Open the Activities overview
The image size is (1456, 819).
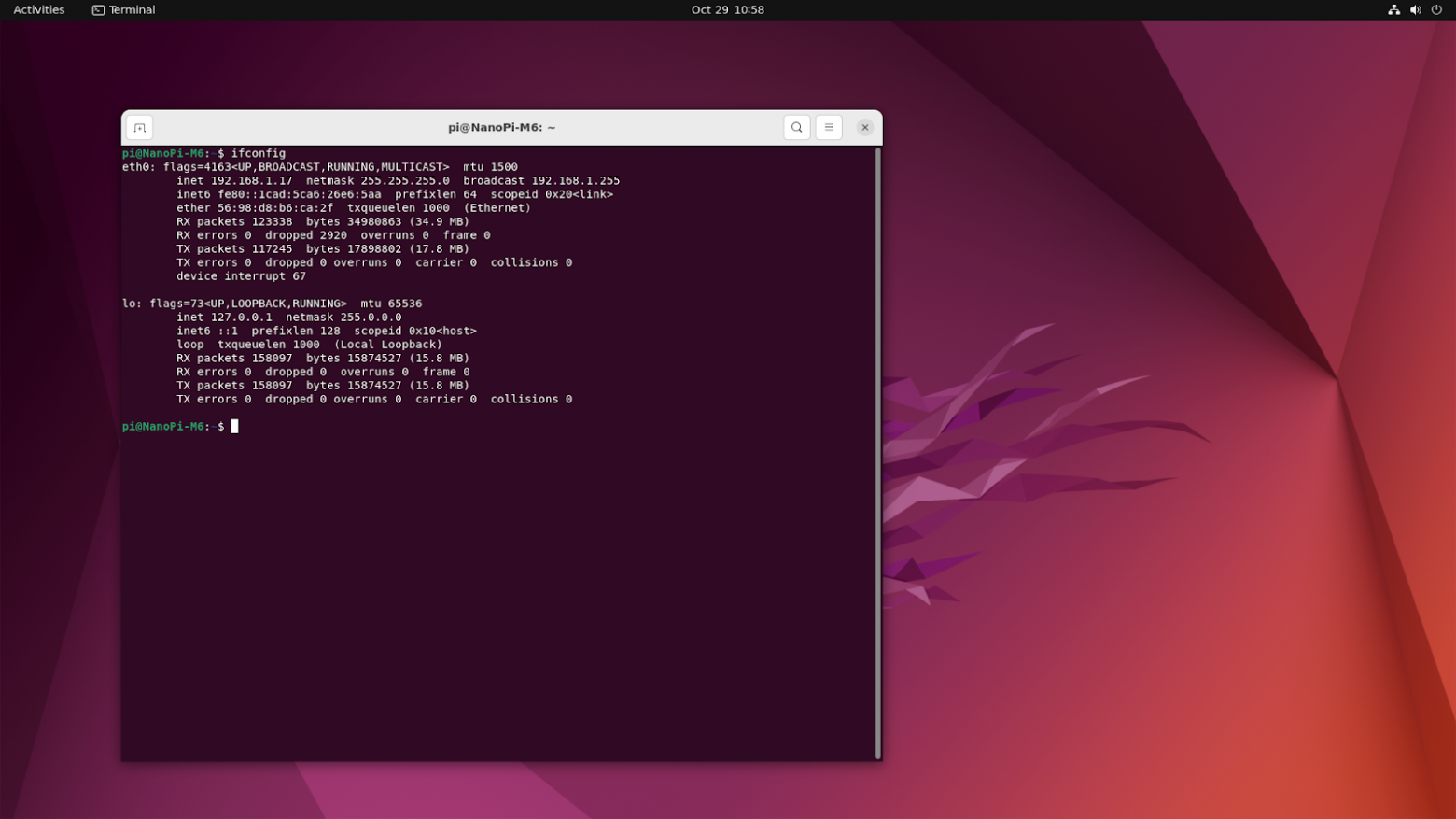coord(39,10)
